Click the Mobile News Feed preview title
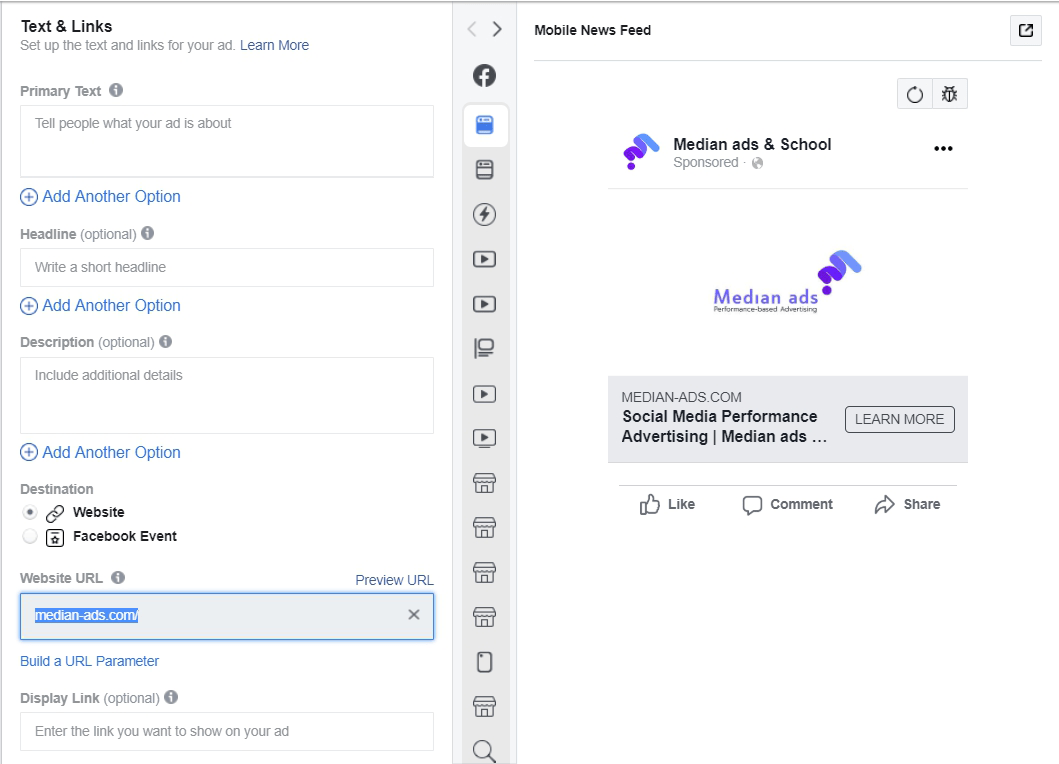Screen dimensions: 1059x764 tap(592, 30)
